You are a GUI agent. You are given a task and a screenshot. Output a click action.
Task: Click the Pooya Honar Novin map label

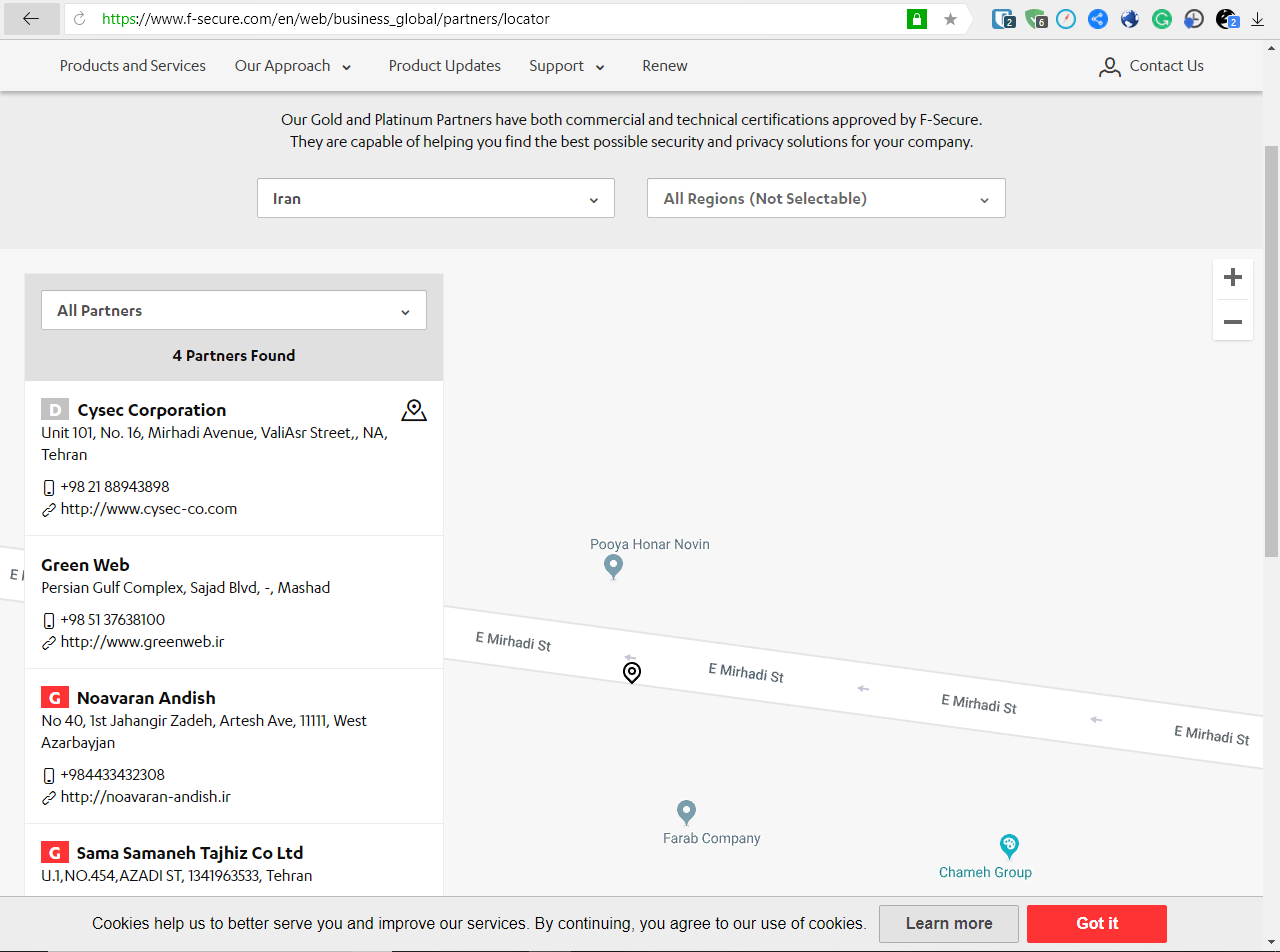(650, 545)
